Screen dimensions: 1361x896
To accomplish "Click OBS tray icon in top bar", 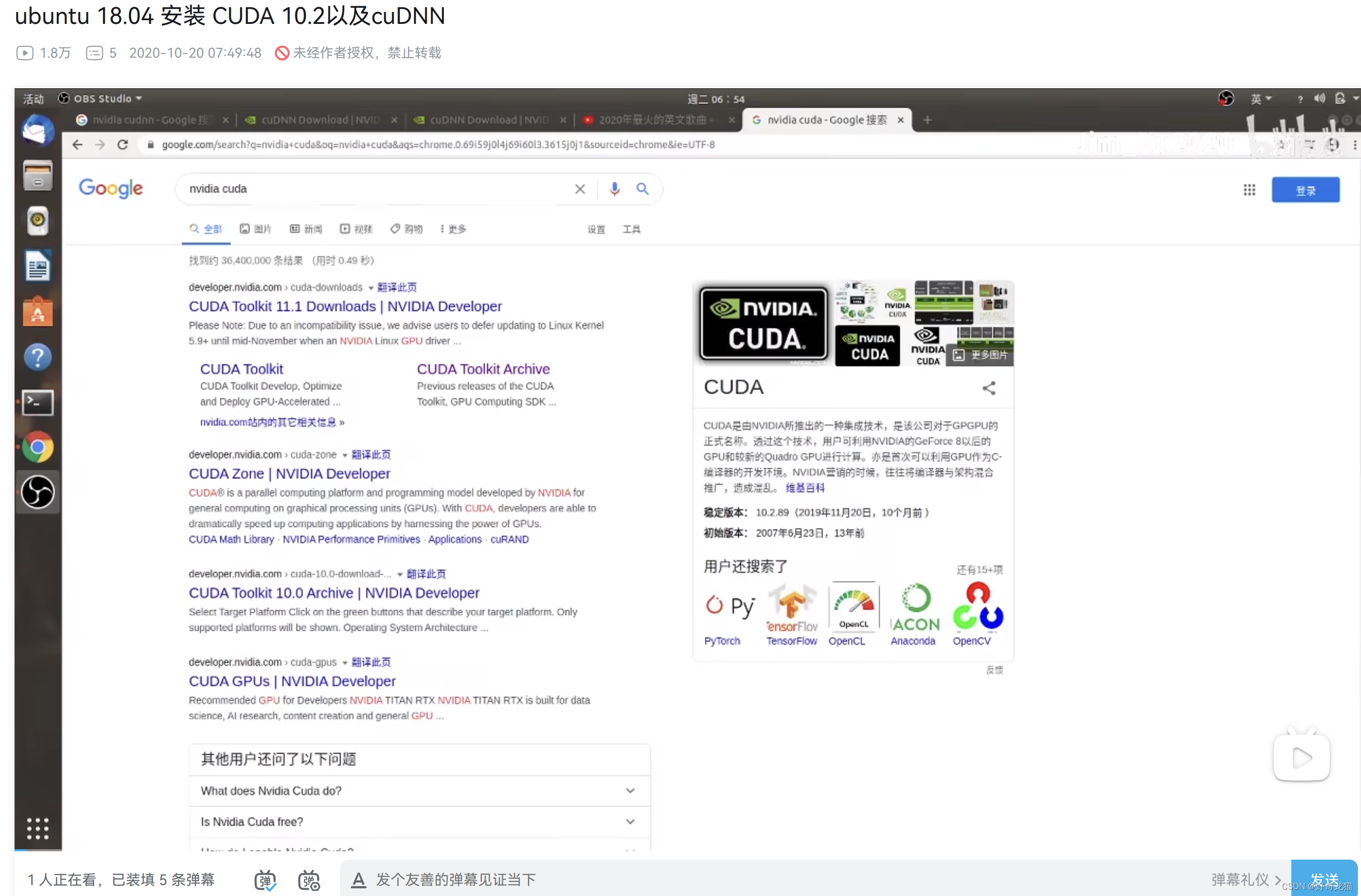I will [x=1225, y=98].
